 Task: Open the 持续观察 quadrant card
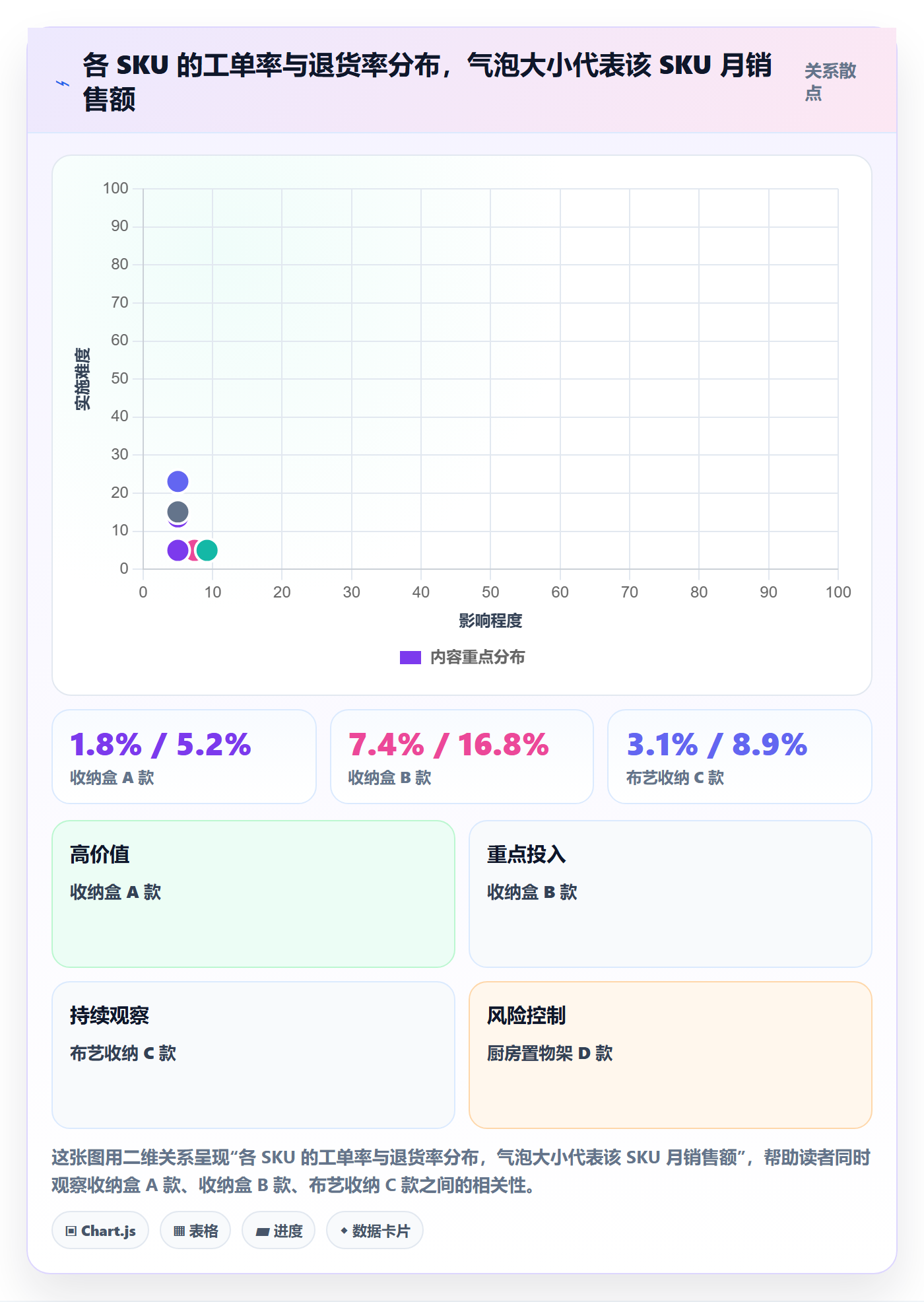253,1055
